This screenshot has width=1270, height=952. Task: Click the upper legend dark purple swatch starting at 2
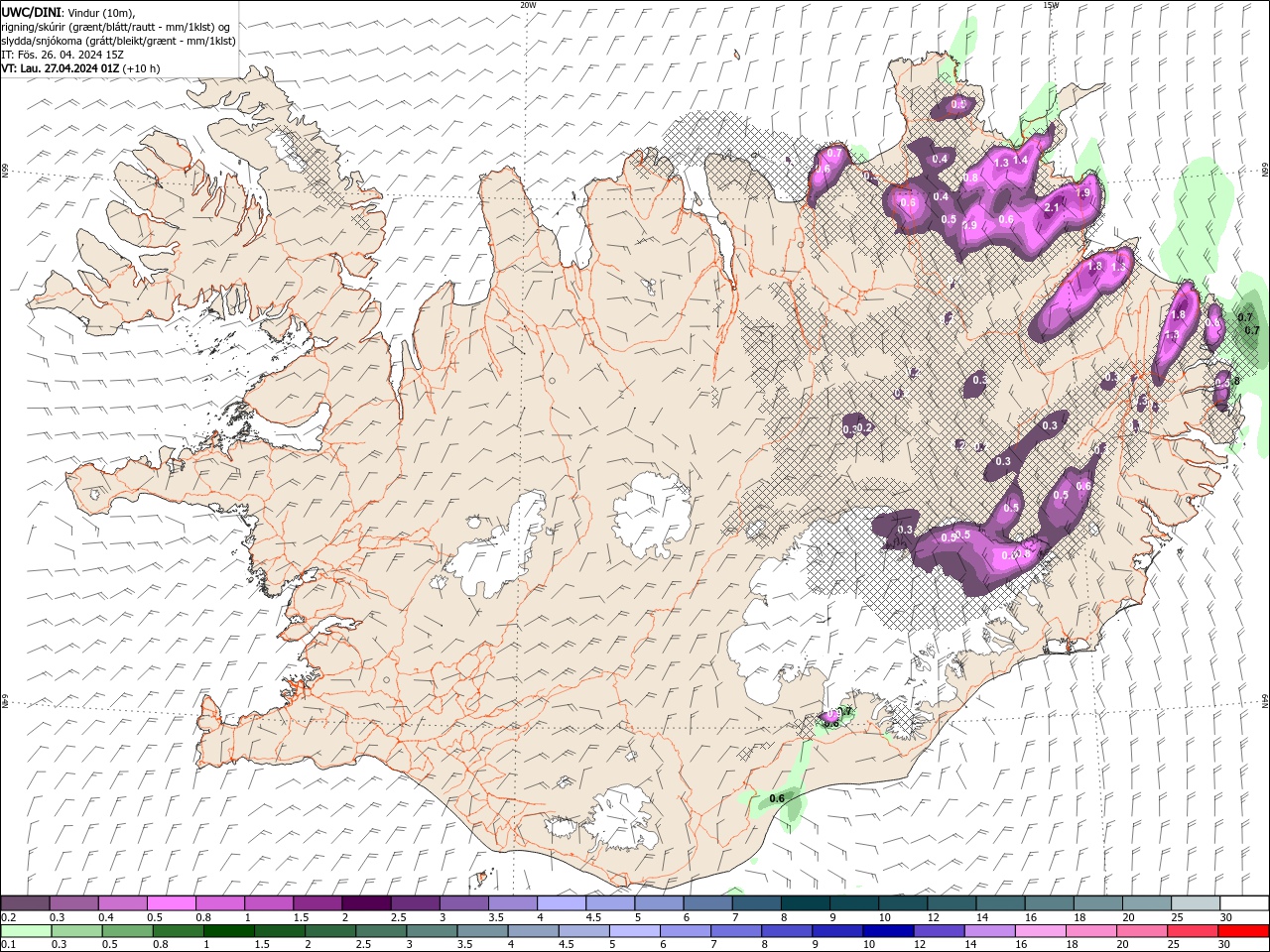point(366,903)
